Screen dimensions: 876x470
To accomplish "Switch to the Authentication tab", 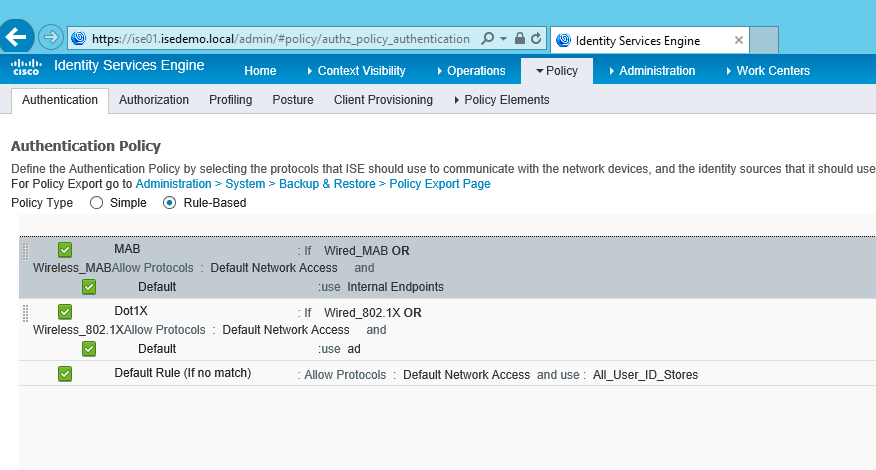I will point(60,100).
